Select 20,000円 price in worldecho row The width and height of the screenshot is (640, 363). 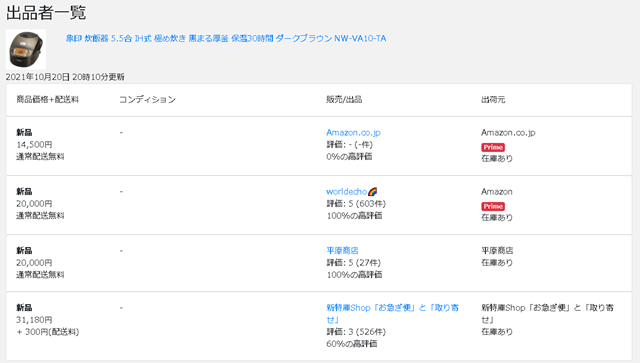tap(34, 204)
